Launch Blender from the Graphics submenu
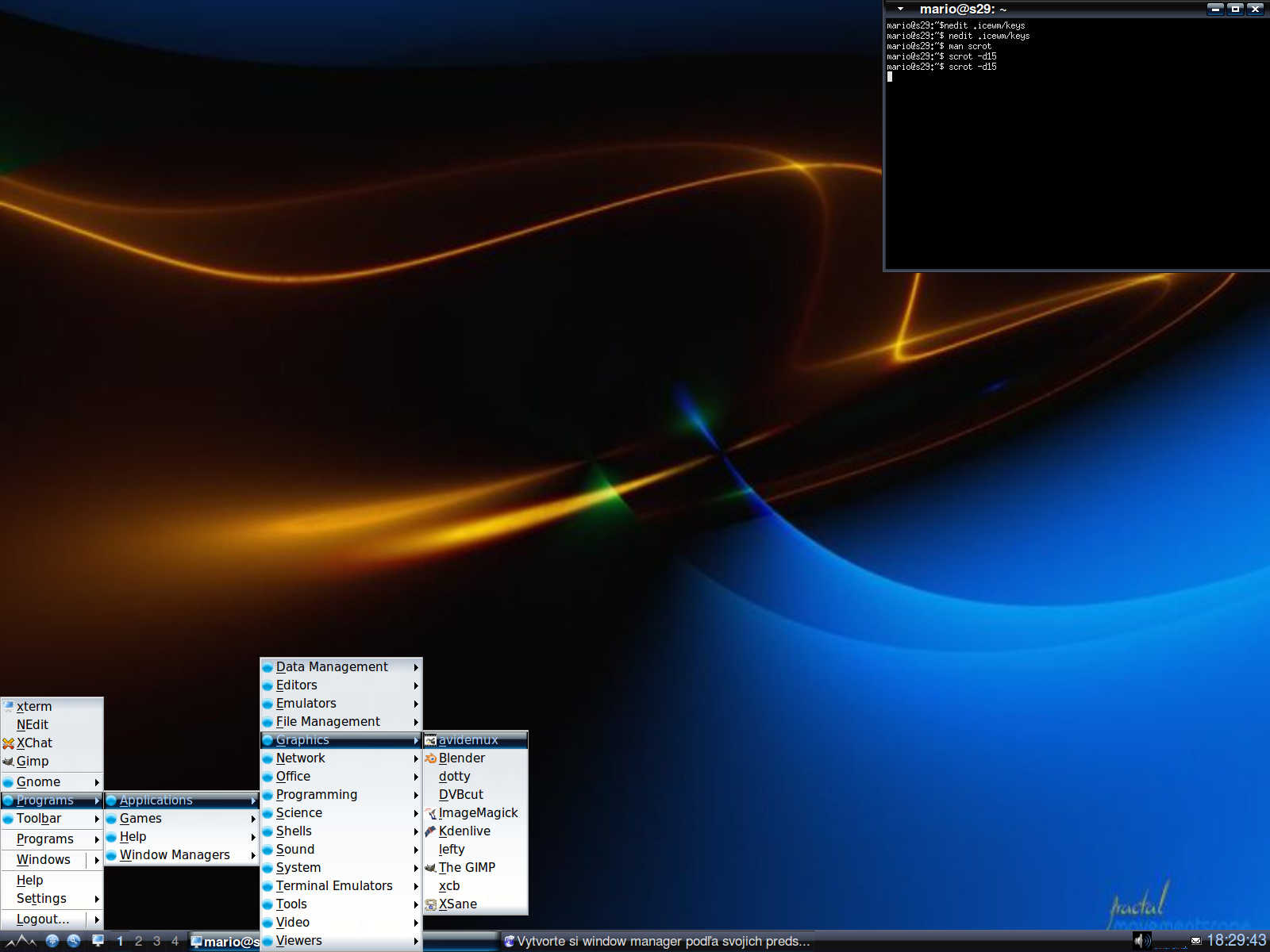 tap(475, 758)
